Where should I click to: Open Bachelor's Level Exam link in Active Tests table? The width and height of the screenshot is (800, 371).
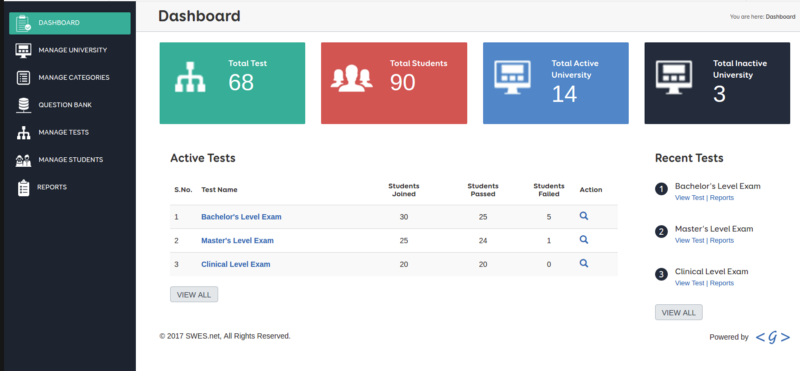241,217
